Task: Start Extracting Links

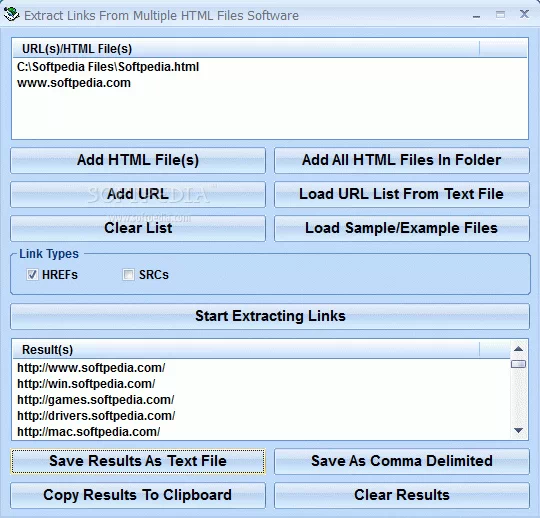Action: click(x=270, y=316)
